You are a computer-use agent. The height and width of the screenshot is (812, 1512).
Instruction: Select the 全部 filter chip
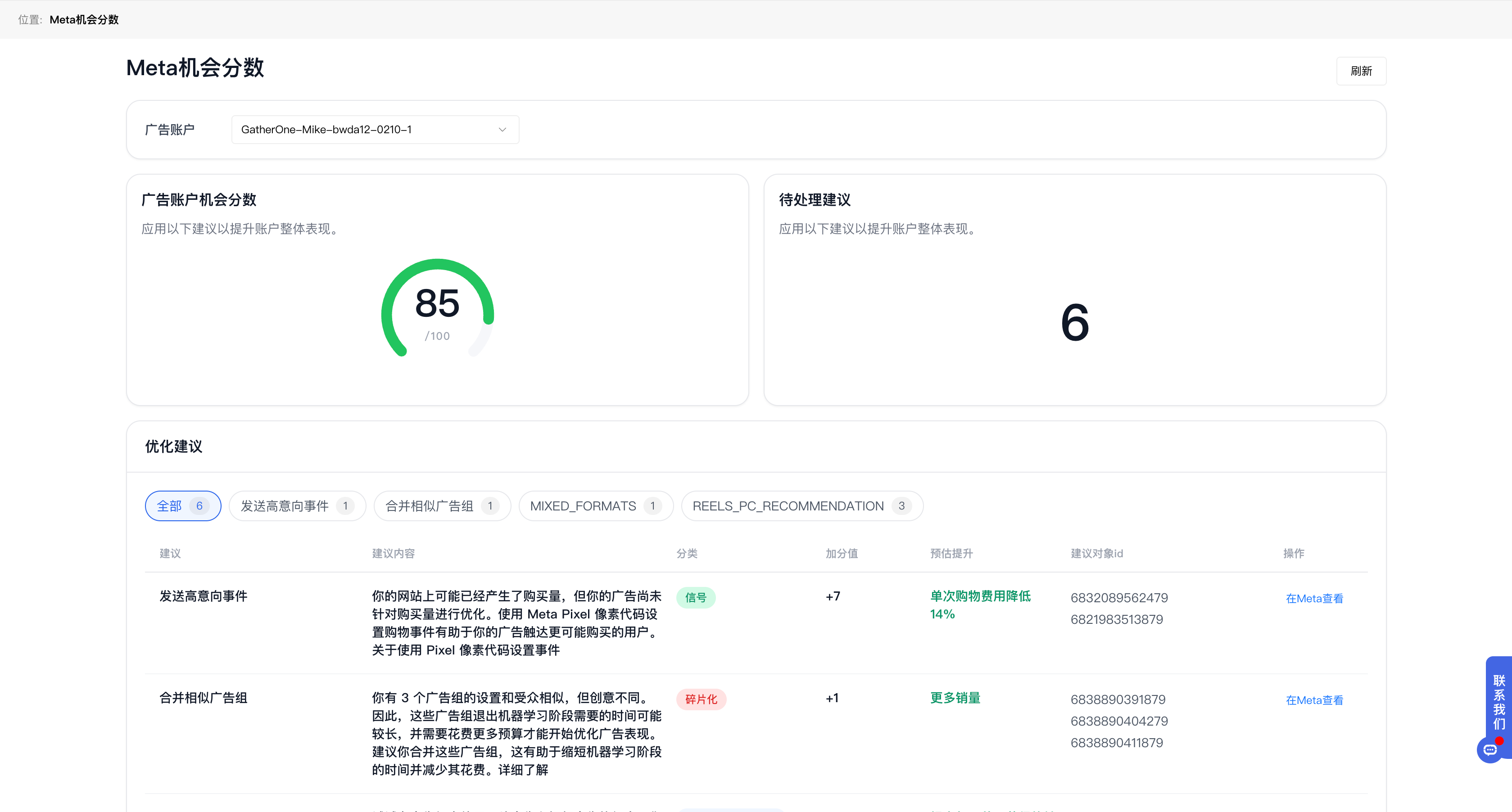[x=182, y=505]
